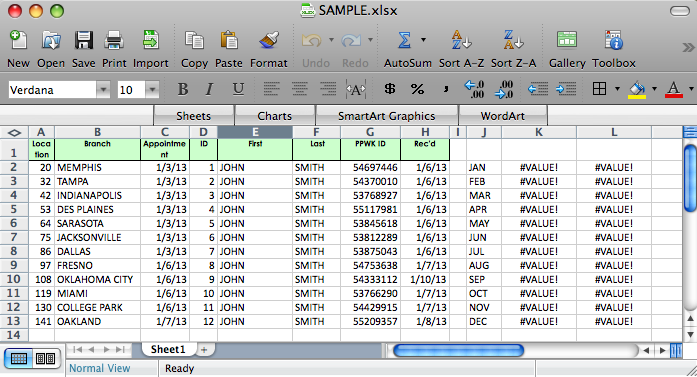Toggle Italic formatting
Viewport: 697px width, 377px height.
click(209, 89)
